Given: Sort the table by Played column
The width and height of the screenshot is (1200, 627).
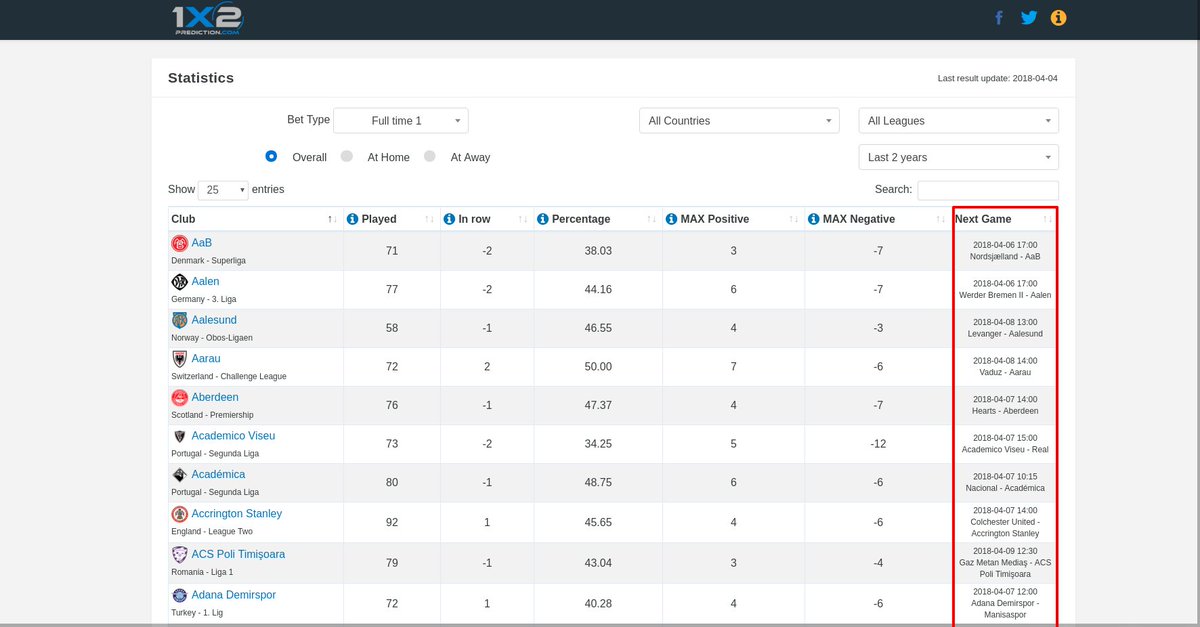Looking at the screenshot, I should 392,219.
